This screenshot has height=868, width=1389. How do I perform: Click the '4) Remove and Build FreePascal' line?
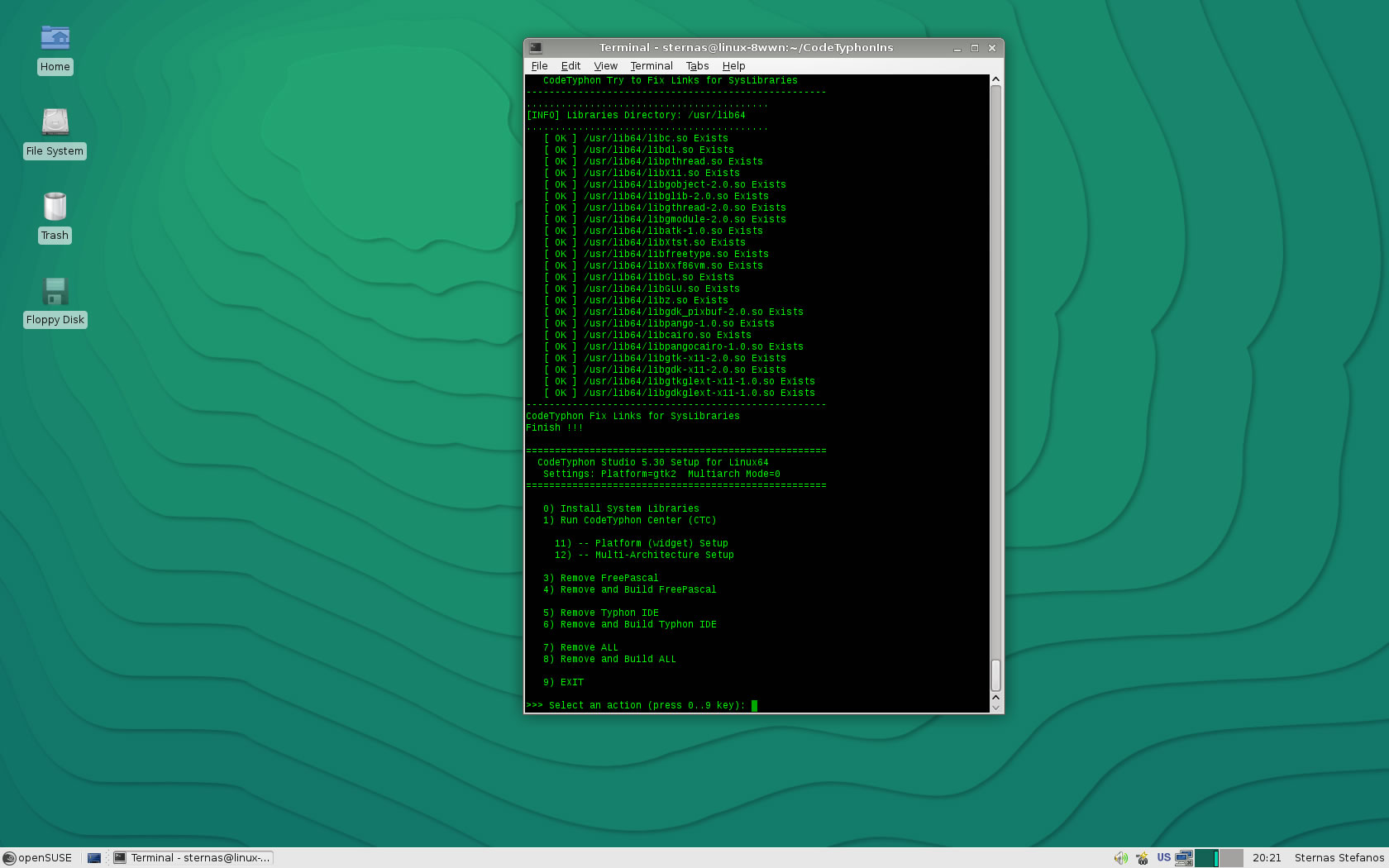pos(630,590)
